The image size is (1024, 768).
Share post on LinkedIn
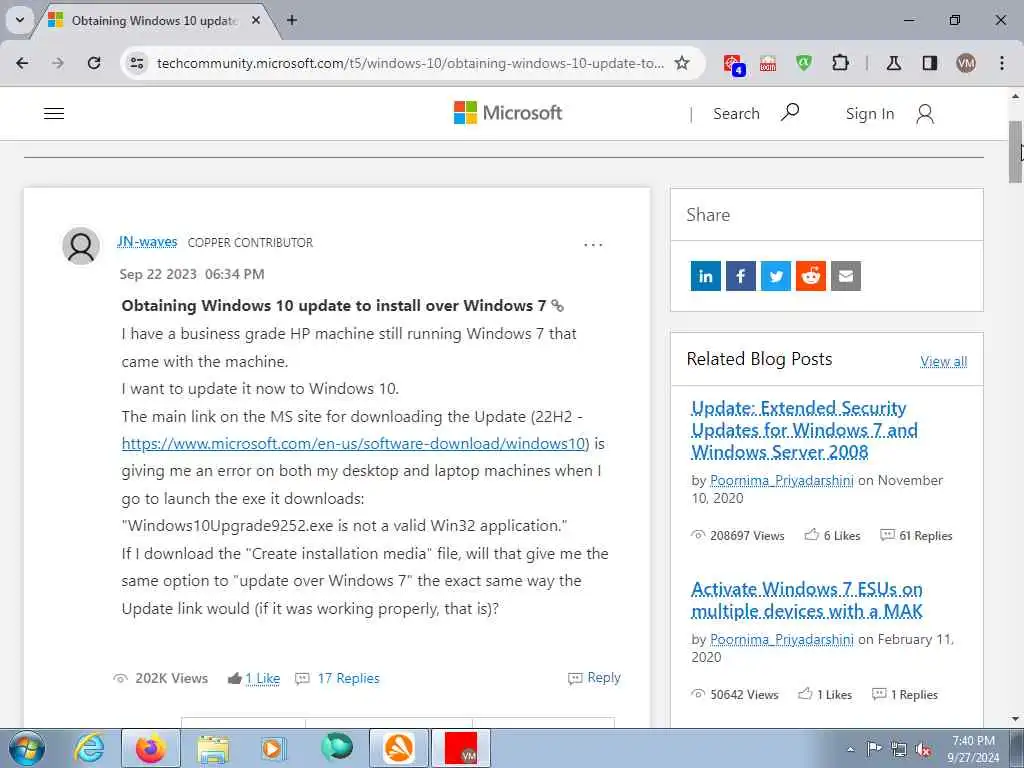click(x=706, y=276)
